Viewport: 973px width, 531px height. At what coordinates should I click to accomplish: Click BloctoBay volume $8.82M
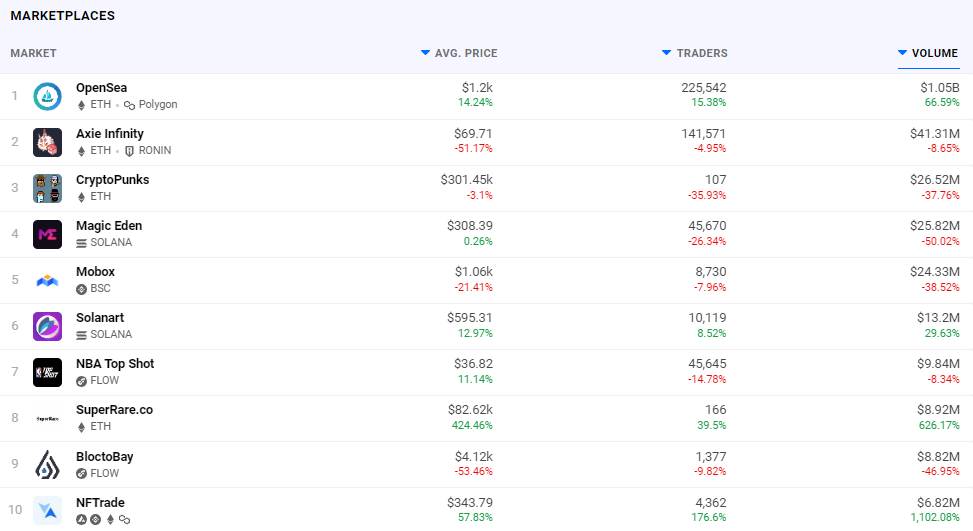tap(938, 457)
